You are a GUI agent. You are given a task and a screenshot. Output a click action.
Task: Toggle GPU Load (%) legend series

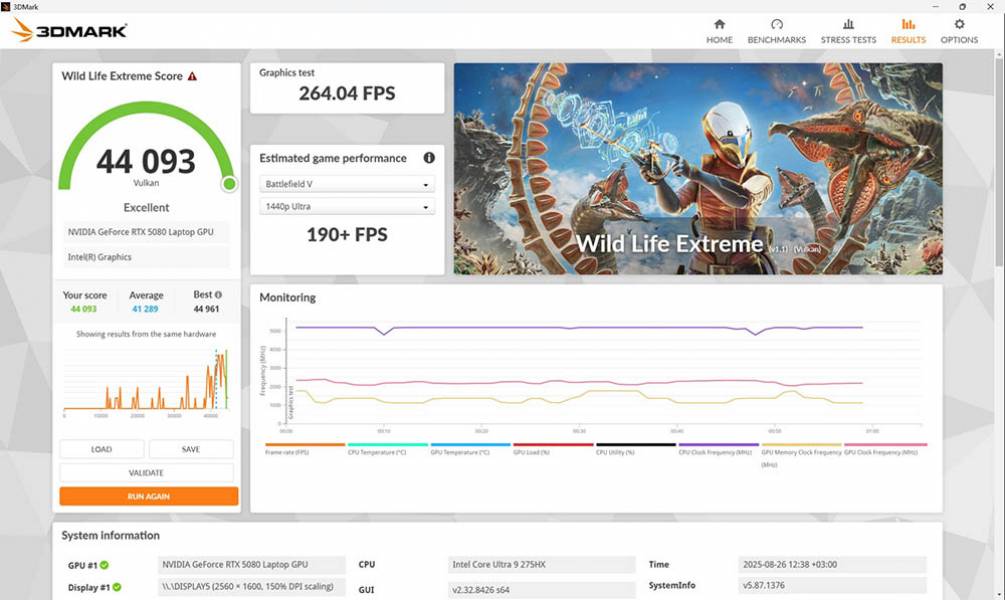[x=552, y=452]
